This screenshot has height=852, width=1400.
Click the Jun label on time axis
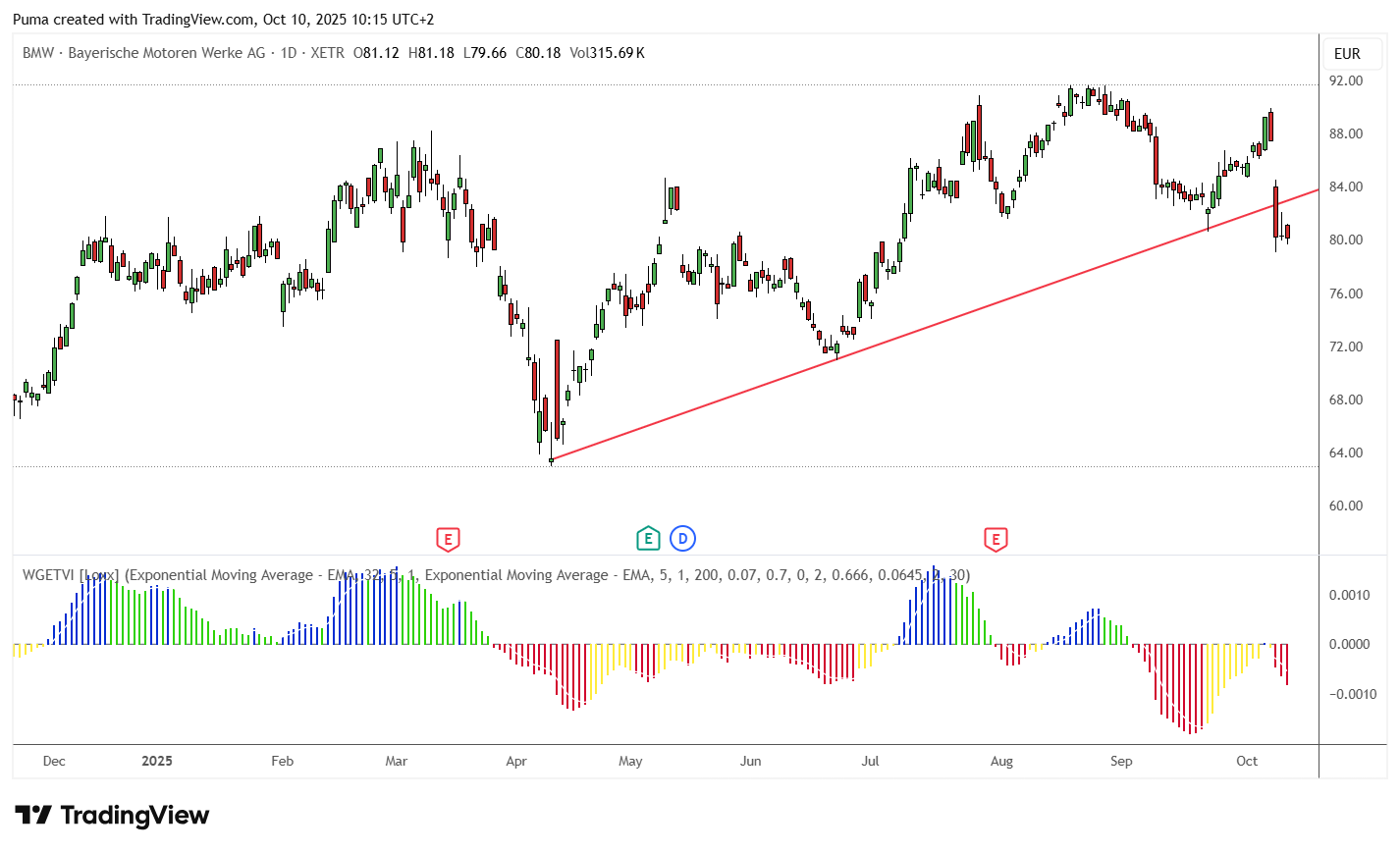click(751, 761)
